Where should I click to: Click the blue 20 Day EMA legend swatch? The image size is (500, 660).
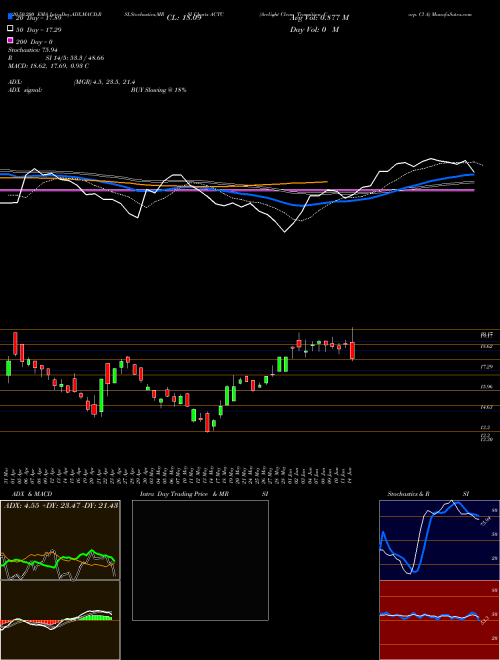click(10, 16)
